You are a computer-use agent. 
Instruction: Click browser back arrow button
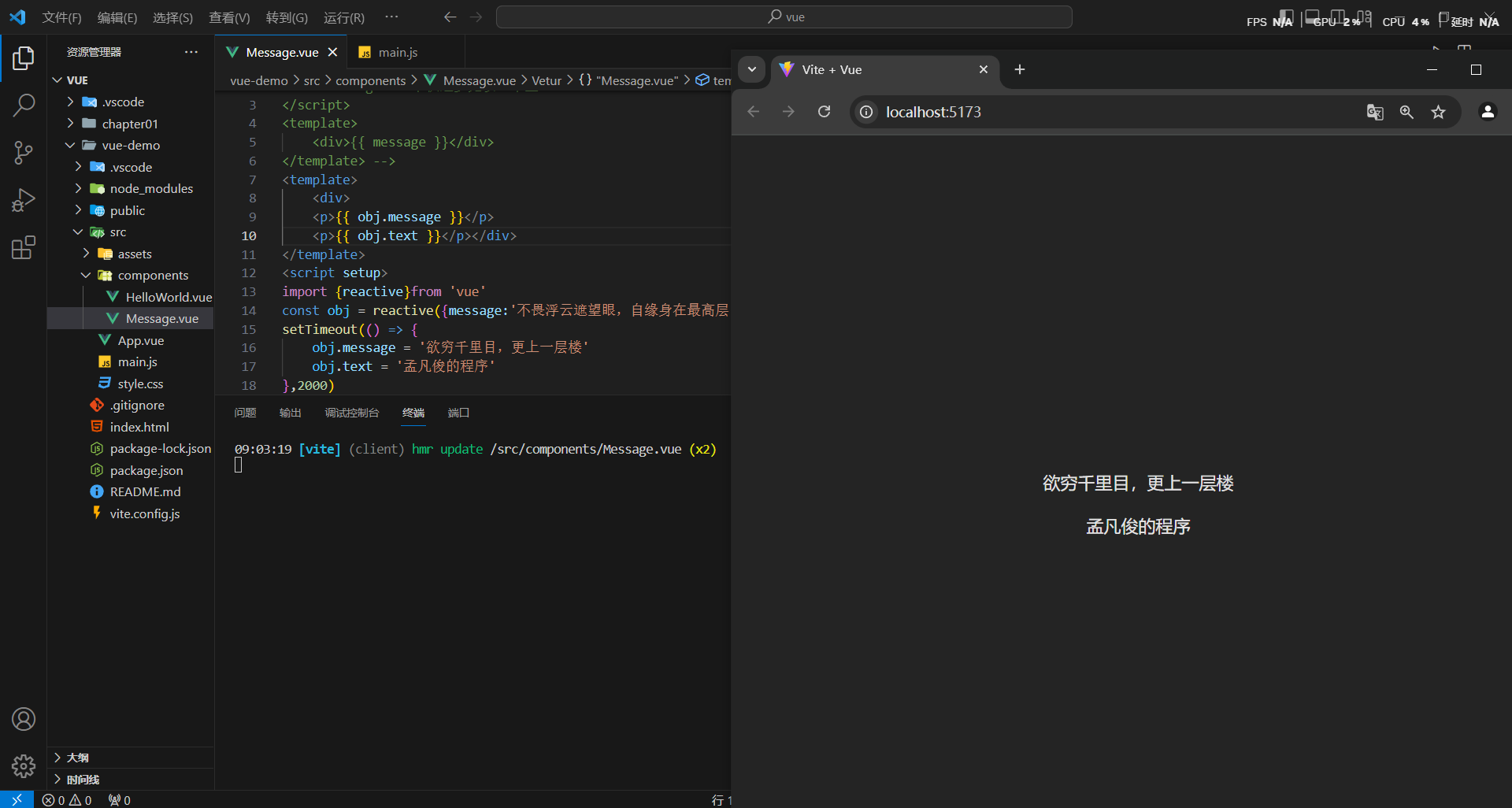coord(753,112)
